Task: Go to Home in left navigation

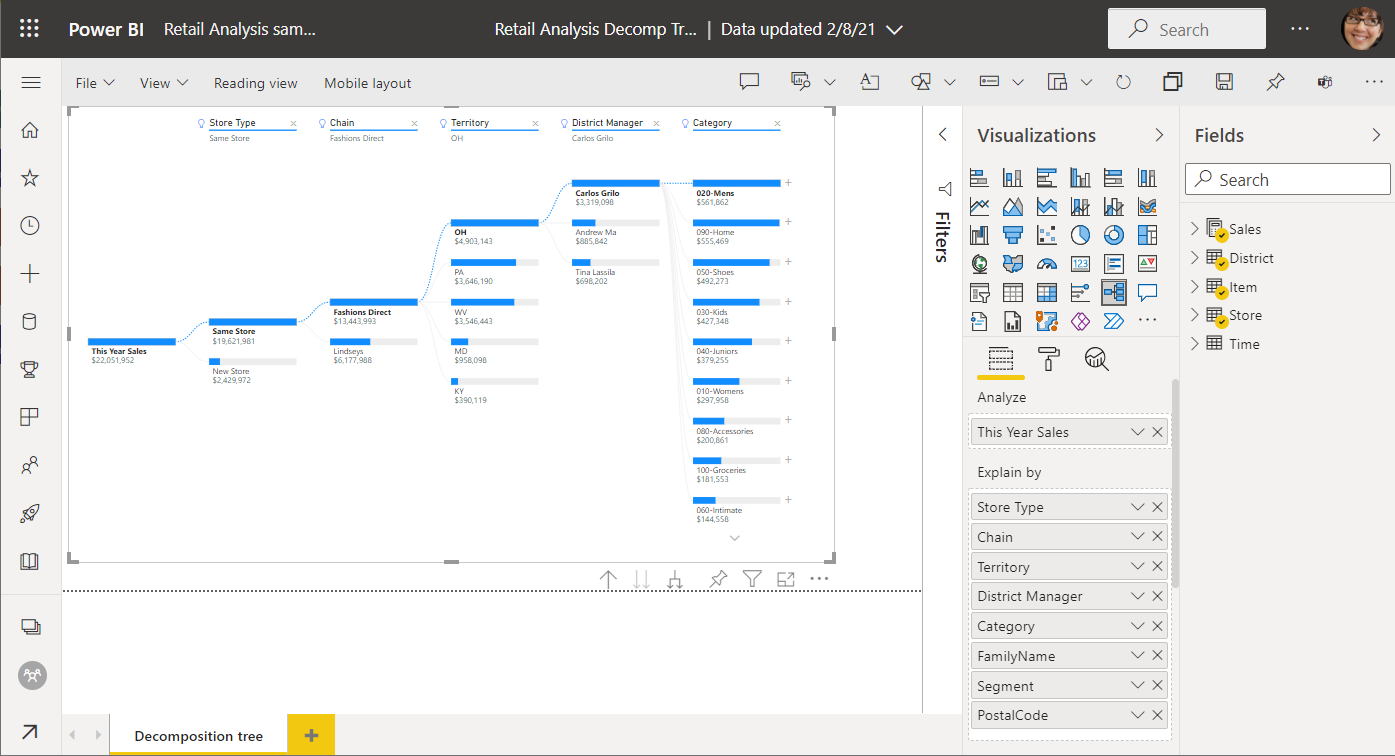Action: coord(30,130)
